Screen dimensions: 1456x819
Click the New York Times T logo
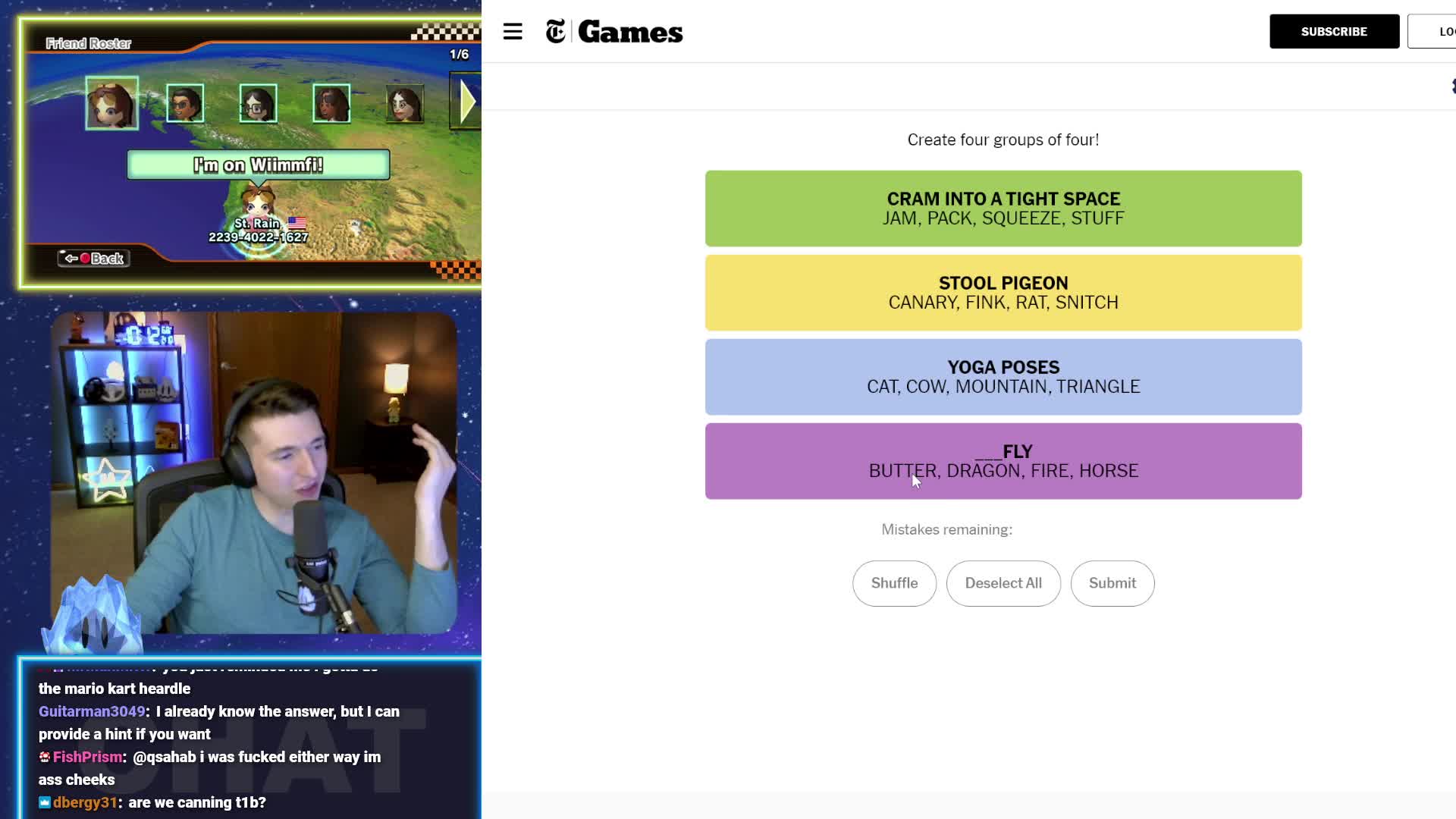click(x=556, y=32)
